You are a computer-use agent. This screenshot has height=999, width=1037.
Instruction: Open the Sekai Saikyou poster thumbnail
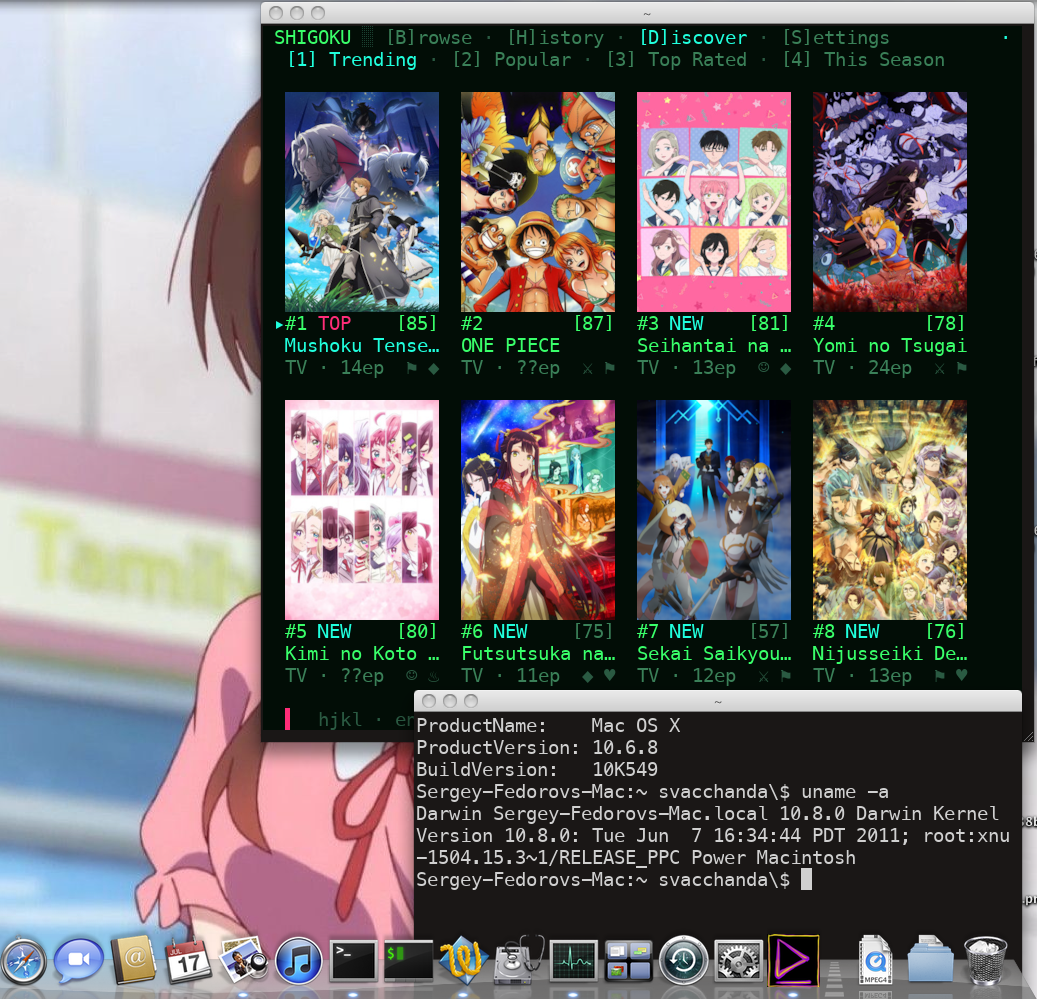[714, 510]
